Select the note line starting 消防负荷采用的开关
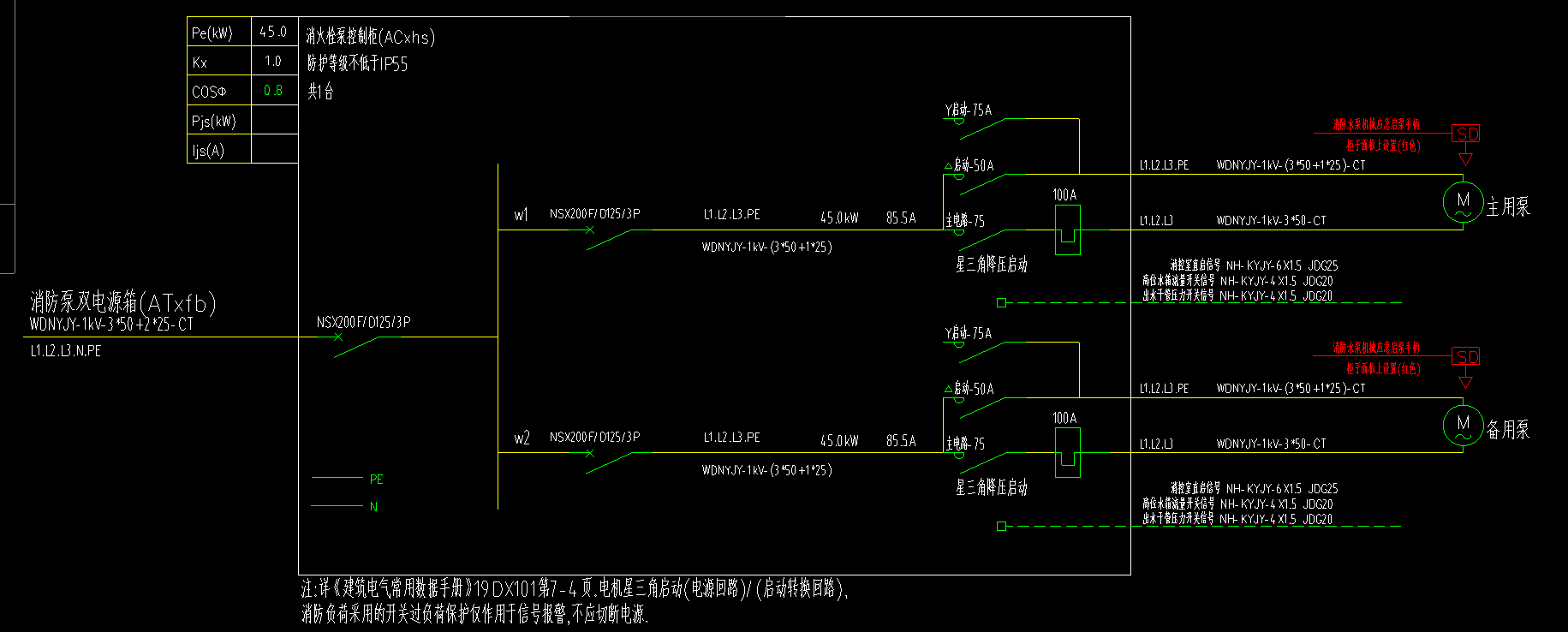Screen dimensions: 1568x632 pyautogui.click(x=475, y=613)
